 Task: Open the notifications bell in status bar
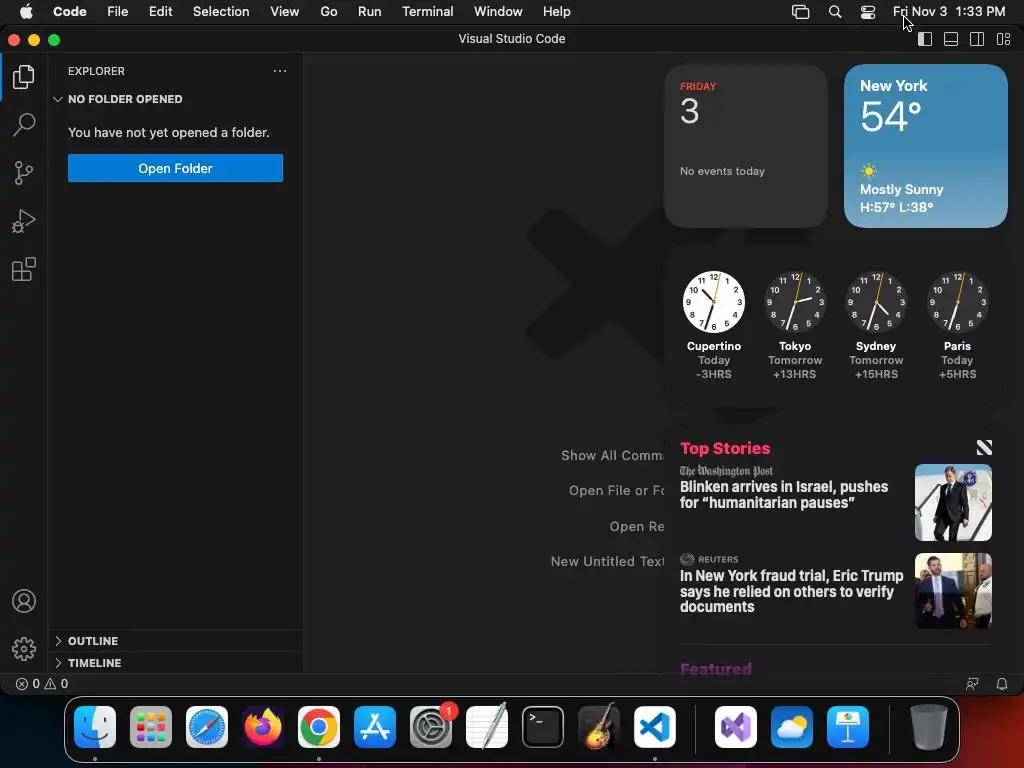coord(1002,684)
